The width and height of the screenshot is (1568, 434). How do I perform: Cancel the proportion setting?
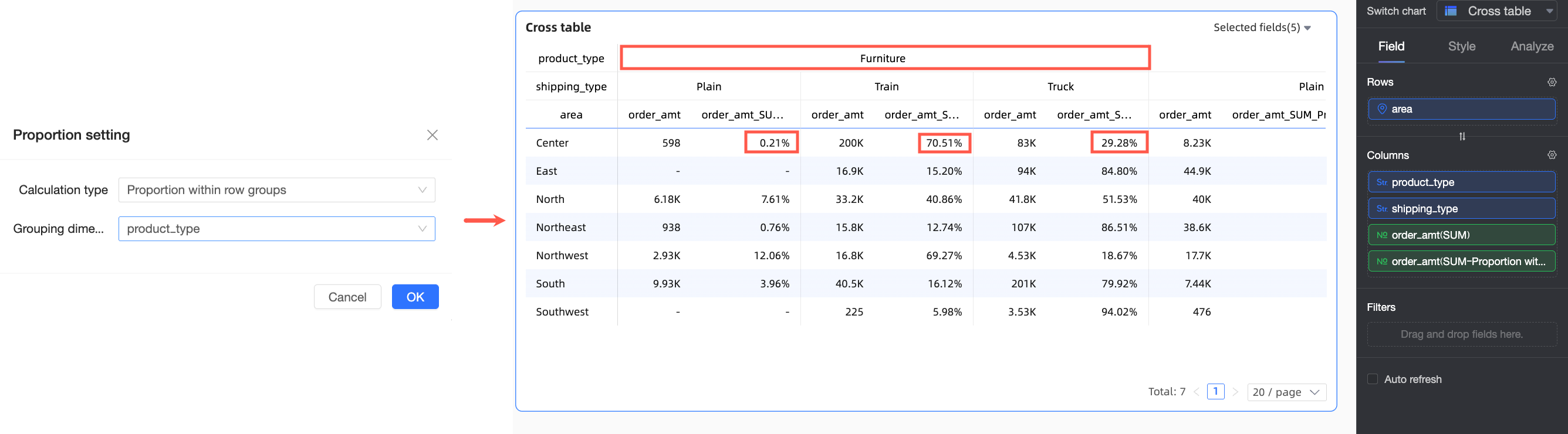point(347,297)
